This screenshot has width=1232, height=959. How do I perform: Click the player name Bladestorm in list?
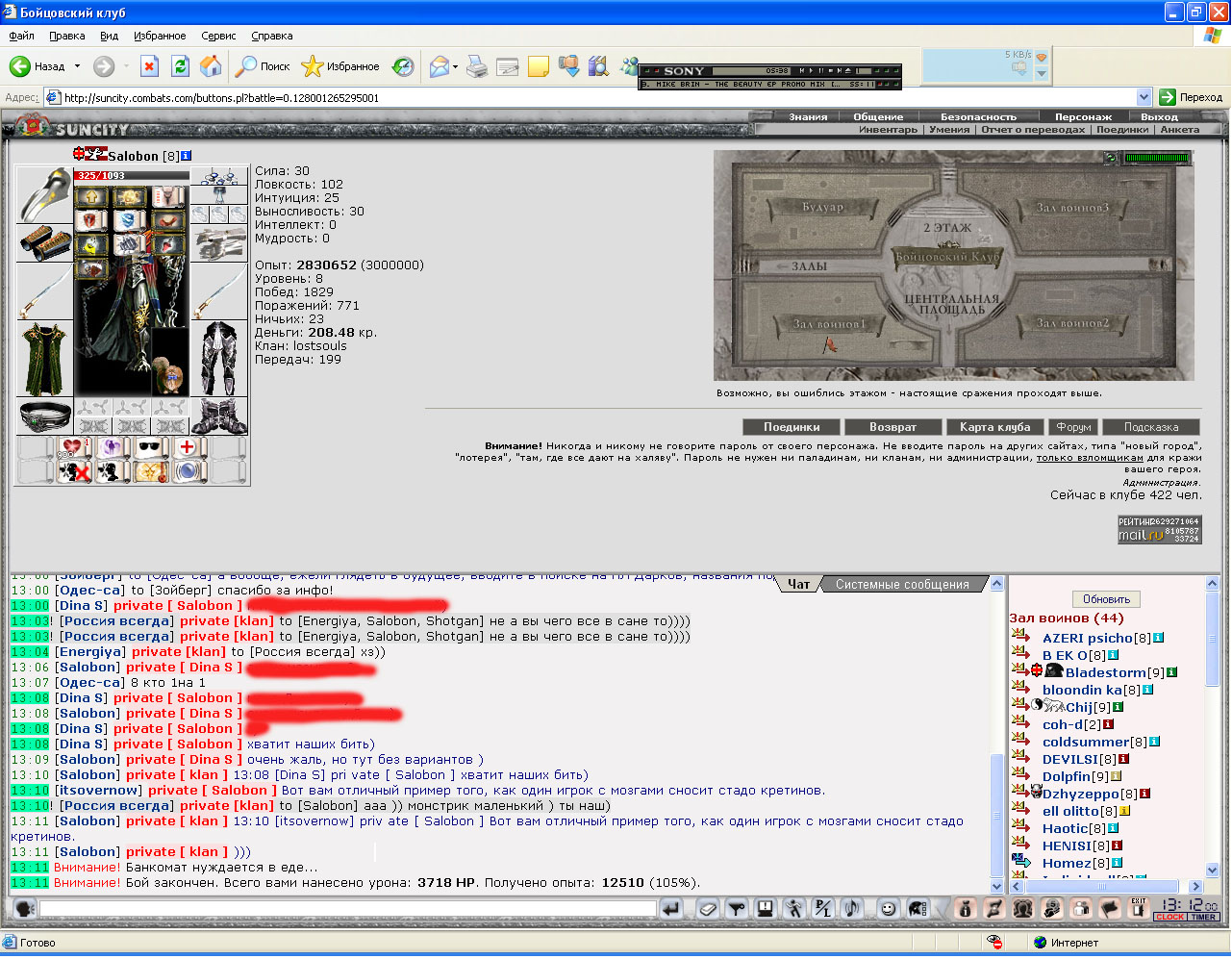[x=1106, y=672]
